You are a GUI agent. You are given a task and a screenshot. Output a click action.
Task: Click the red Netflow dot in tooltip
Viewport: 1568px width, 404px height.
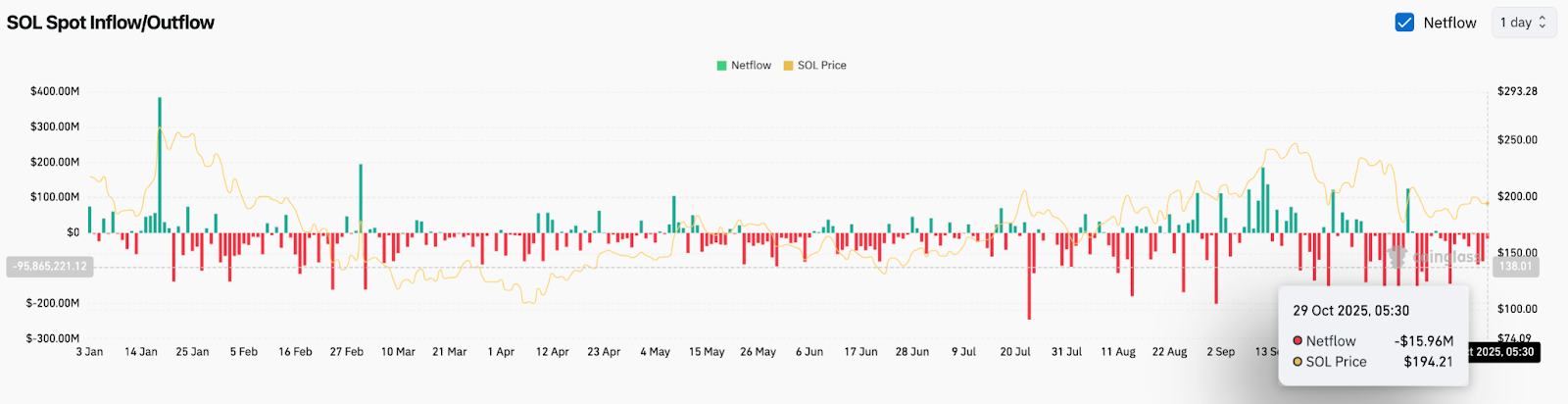(1298, 341)
